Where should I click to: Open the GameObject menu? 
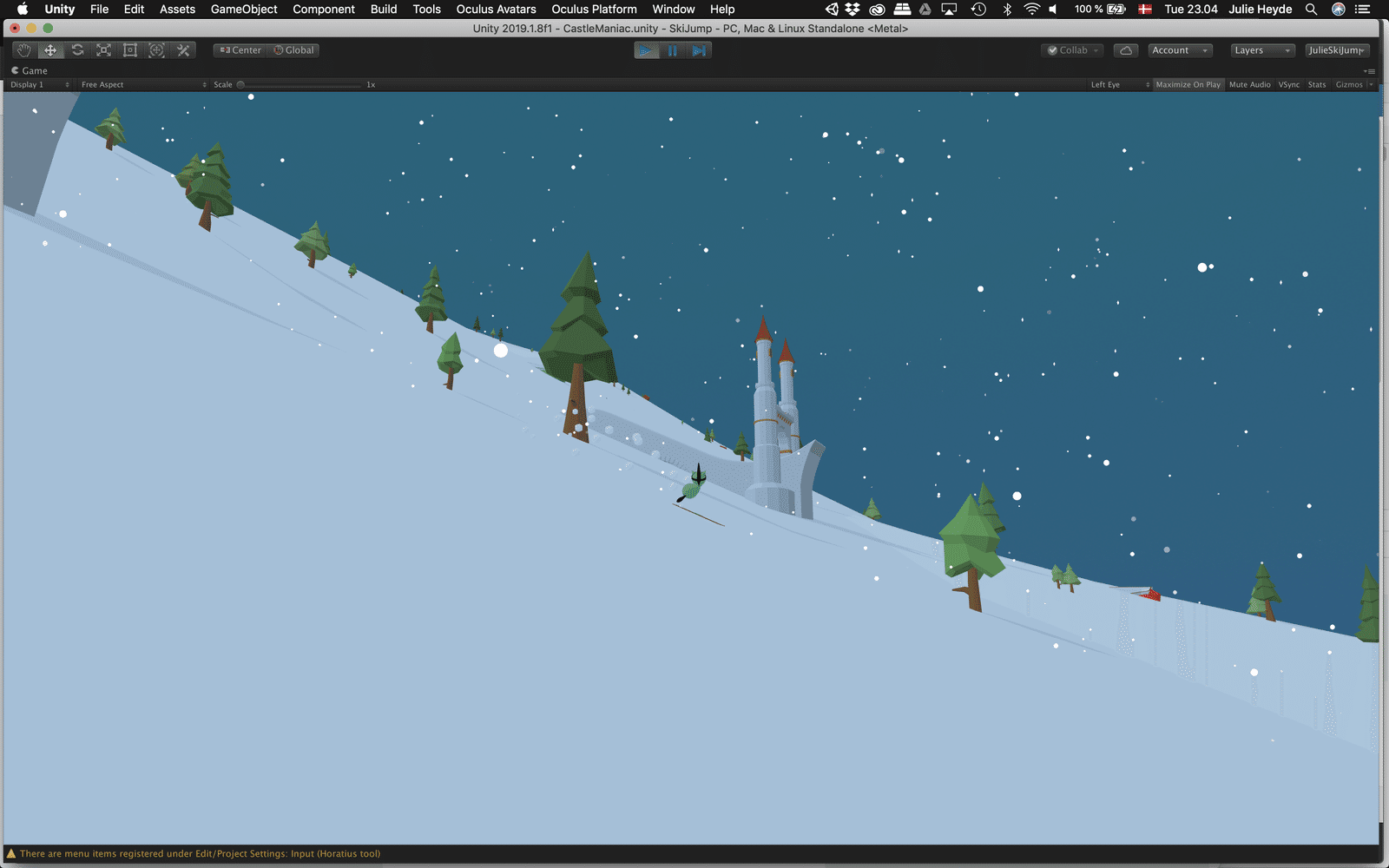[244, 9]
